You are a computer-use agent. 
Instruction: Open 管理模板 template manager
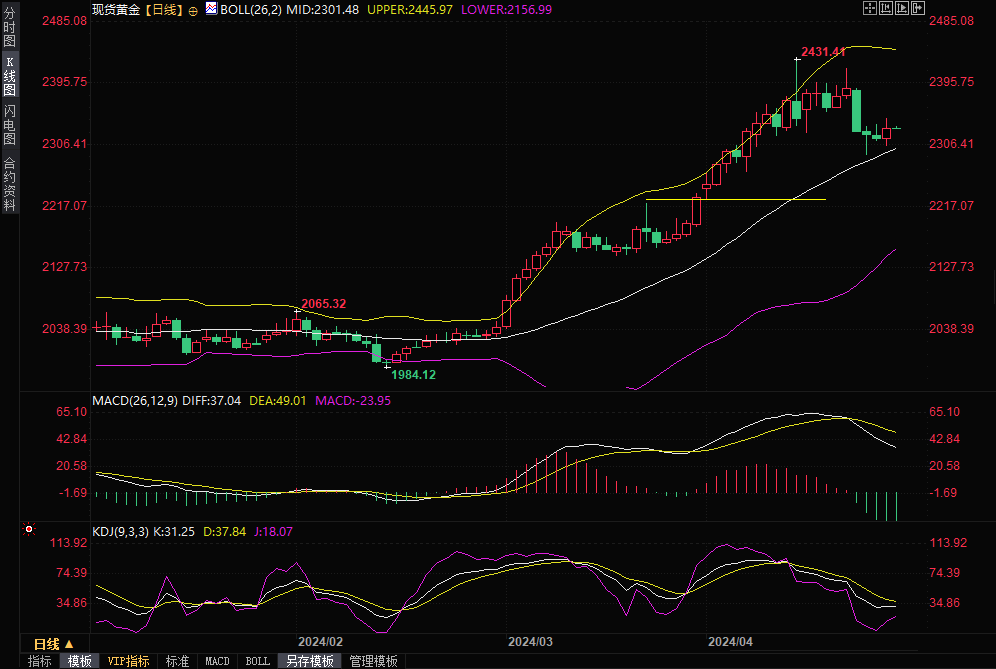373,661
